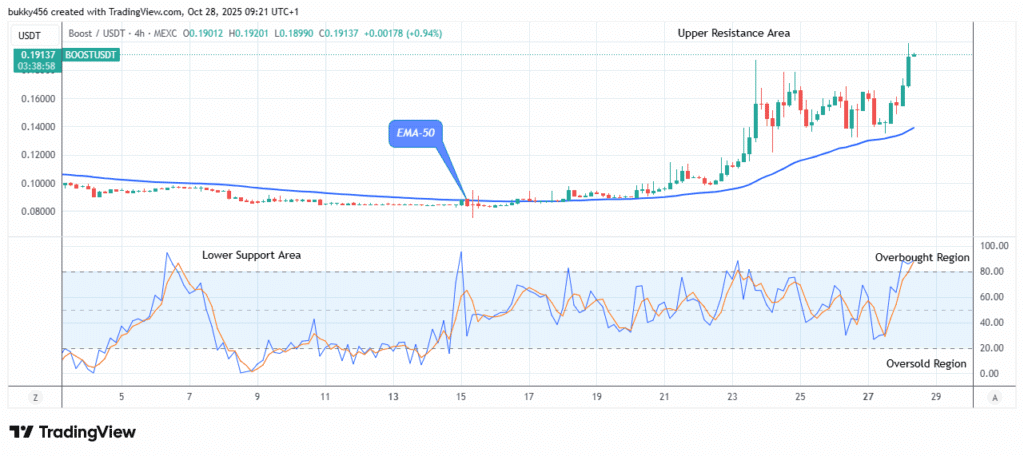Click date 5 on the time axis
The image size is (1024, 456).
pos(121,397)
